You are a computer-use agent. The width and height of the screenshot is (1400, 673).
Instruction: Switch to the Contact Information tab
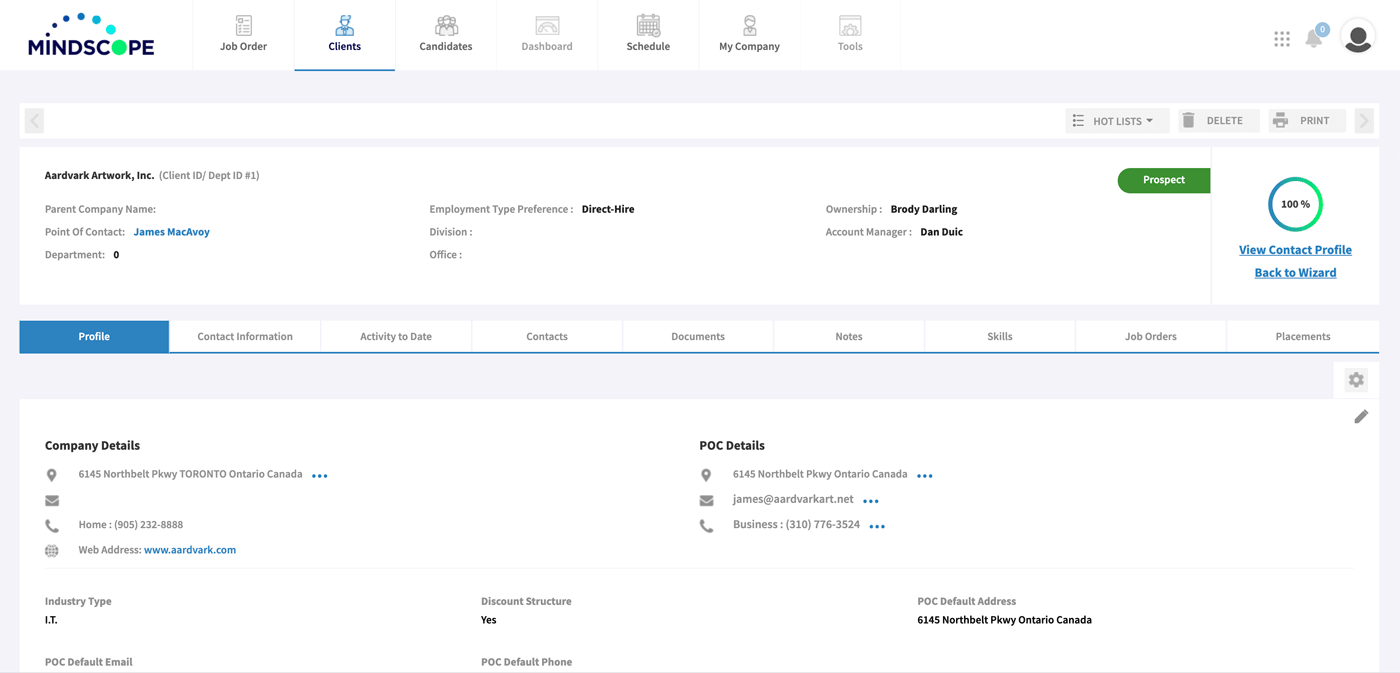click(244, 336)
